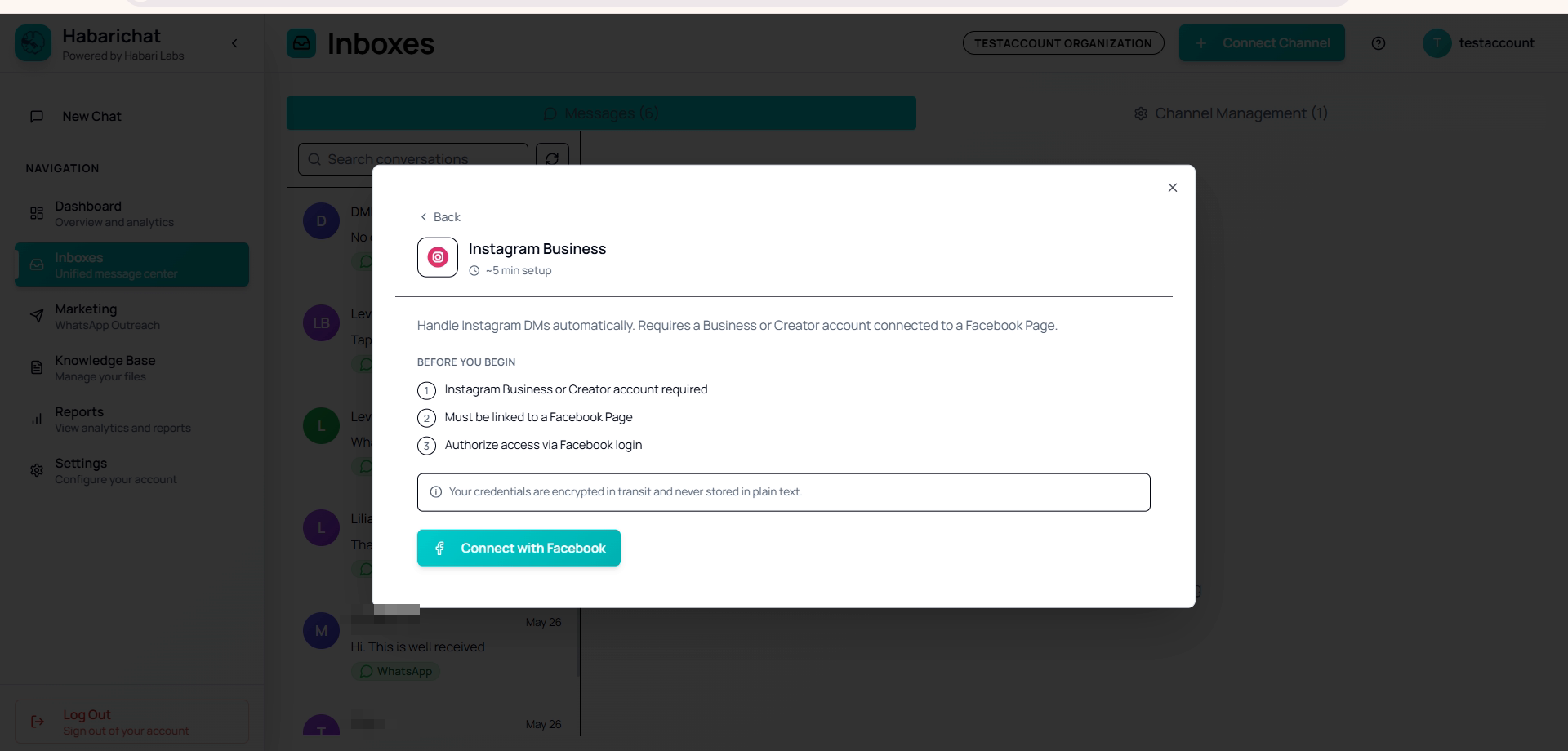Click the Log Out arrow icon
The width and height of the screenshot is (1568, 751).
tap(37, 722)
